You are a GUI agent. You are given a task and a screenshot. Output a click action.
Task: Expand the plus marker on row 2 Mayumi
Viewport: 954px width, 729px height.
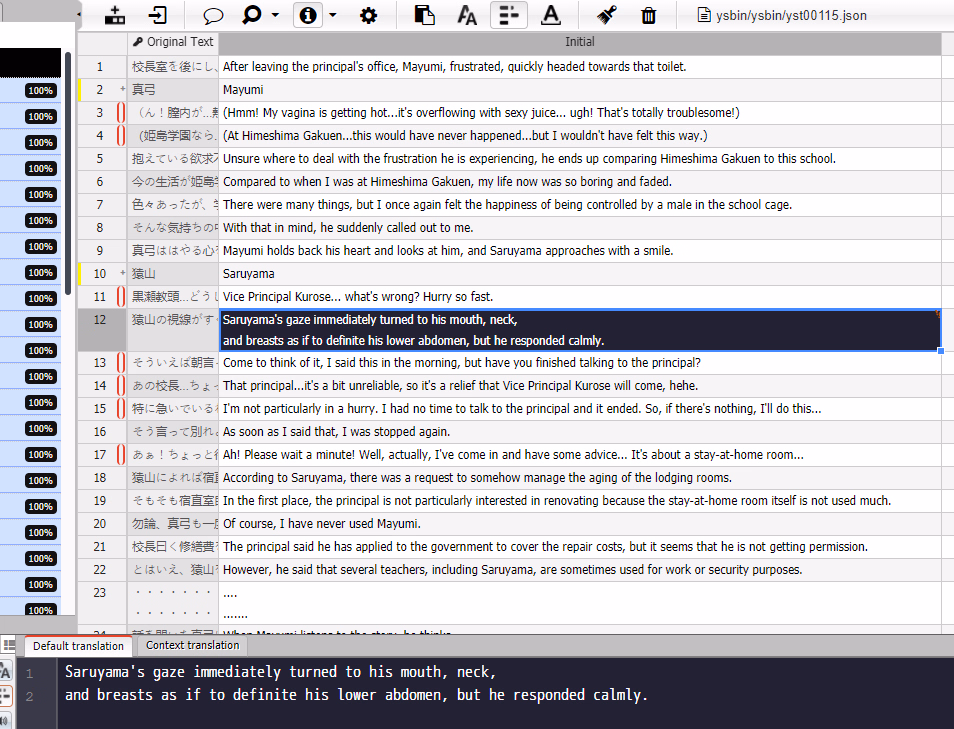tap(122, 90)
